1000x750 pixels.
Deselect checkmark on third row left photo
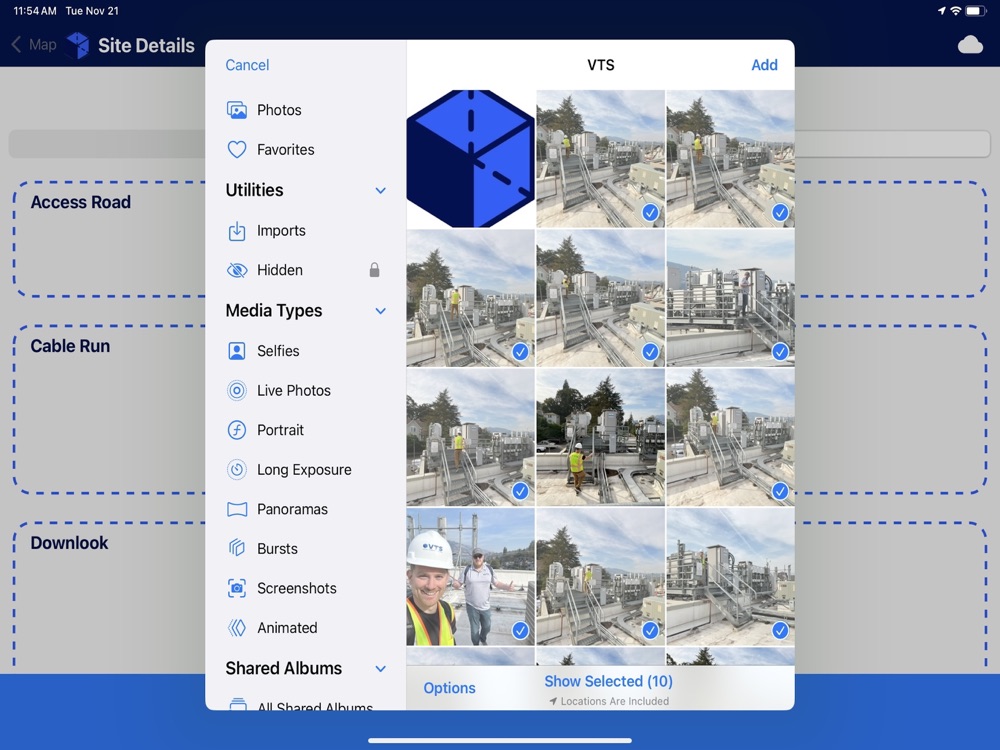[x=520, y=491]
